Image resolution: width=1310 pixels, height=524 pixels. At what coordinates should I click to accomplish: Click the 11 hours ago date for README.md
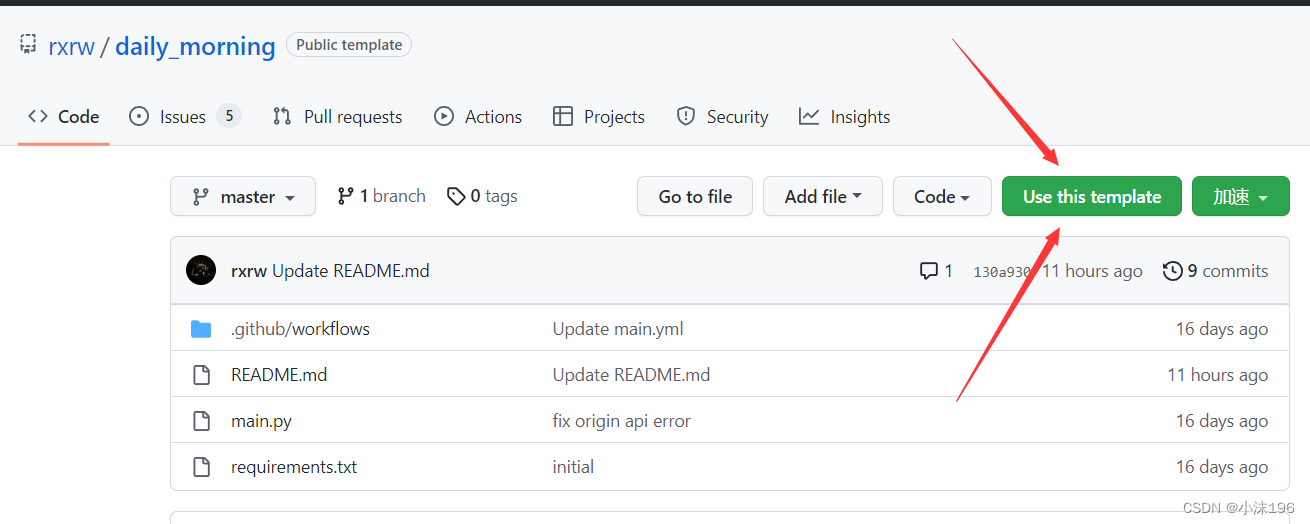(x=1218, y=375)
